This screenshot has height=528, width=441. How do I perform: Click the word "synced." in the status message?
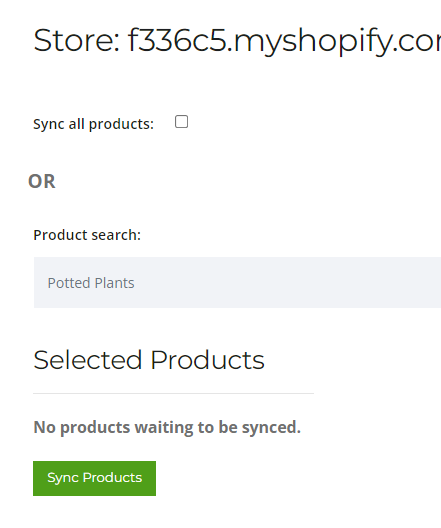click(271, 428)
